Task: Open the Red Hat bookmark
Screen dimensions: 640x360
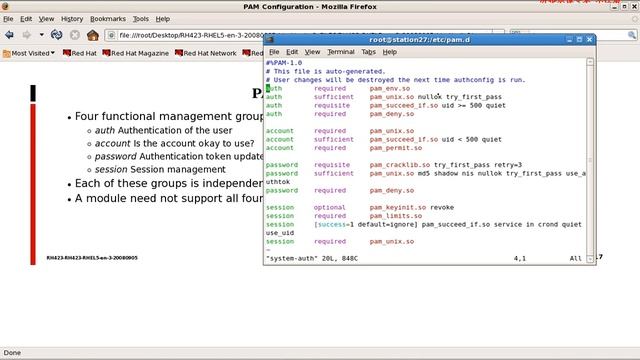Action: pos(80,53)
